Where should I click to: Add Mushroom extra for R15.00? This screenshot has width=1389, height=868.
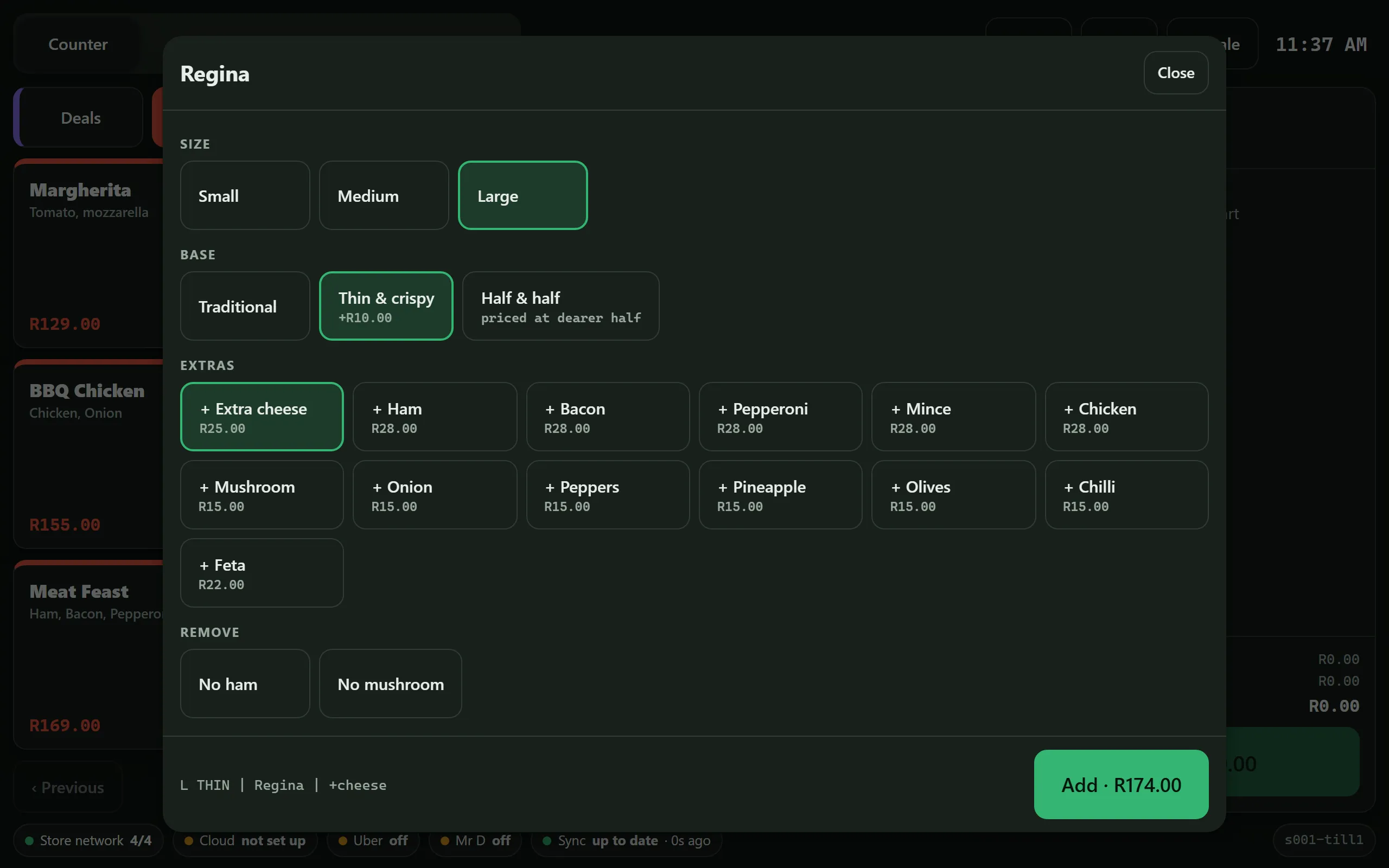[262, 495]
